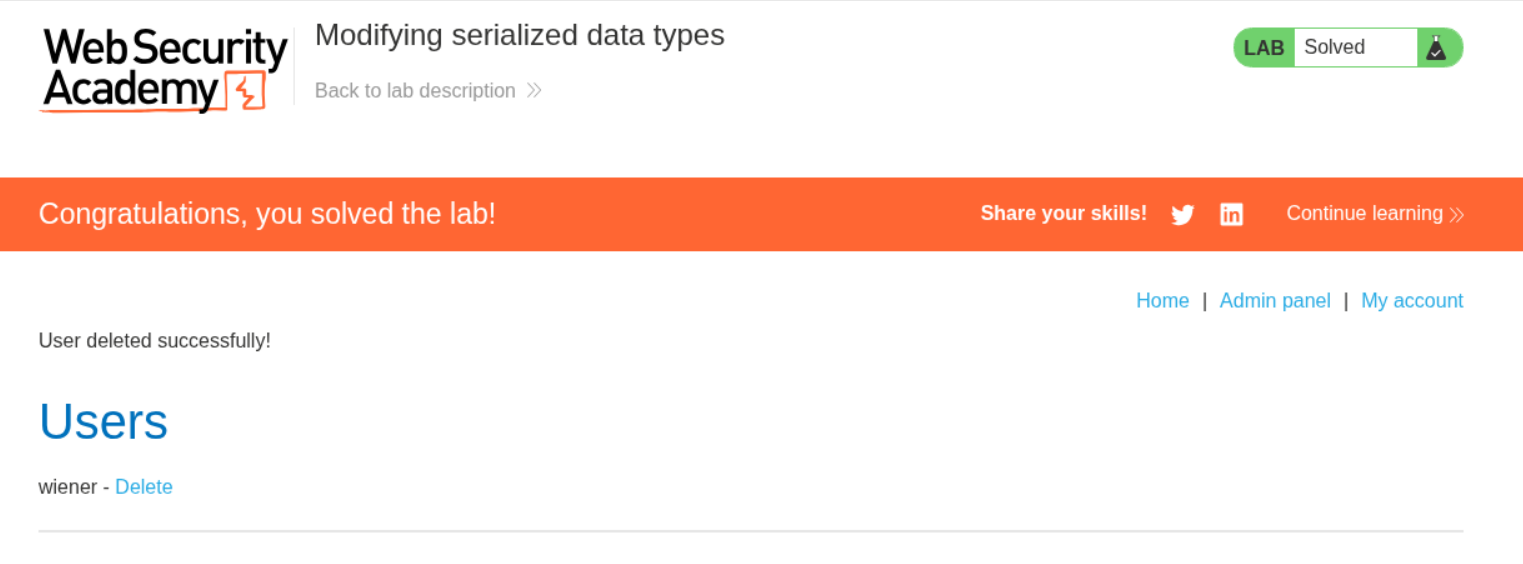
Task: Click the 'Modifying serialized data types' title
Action: click(x=519, y=35)
